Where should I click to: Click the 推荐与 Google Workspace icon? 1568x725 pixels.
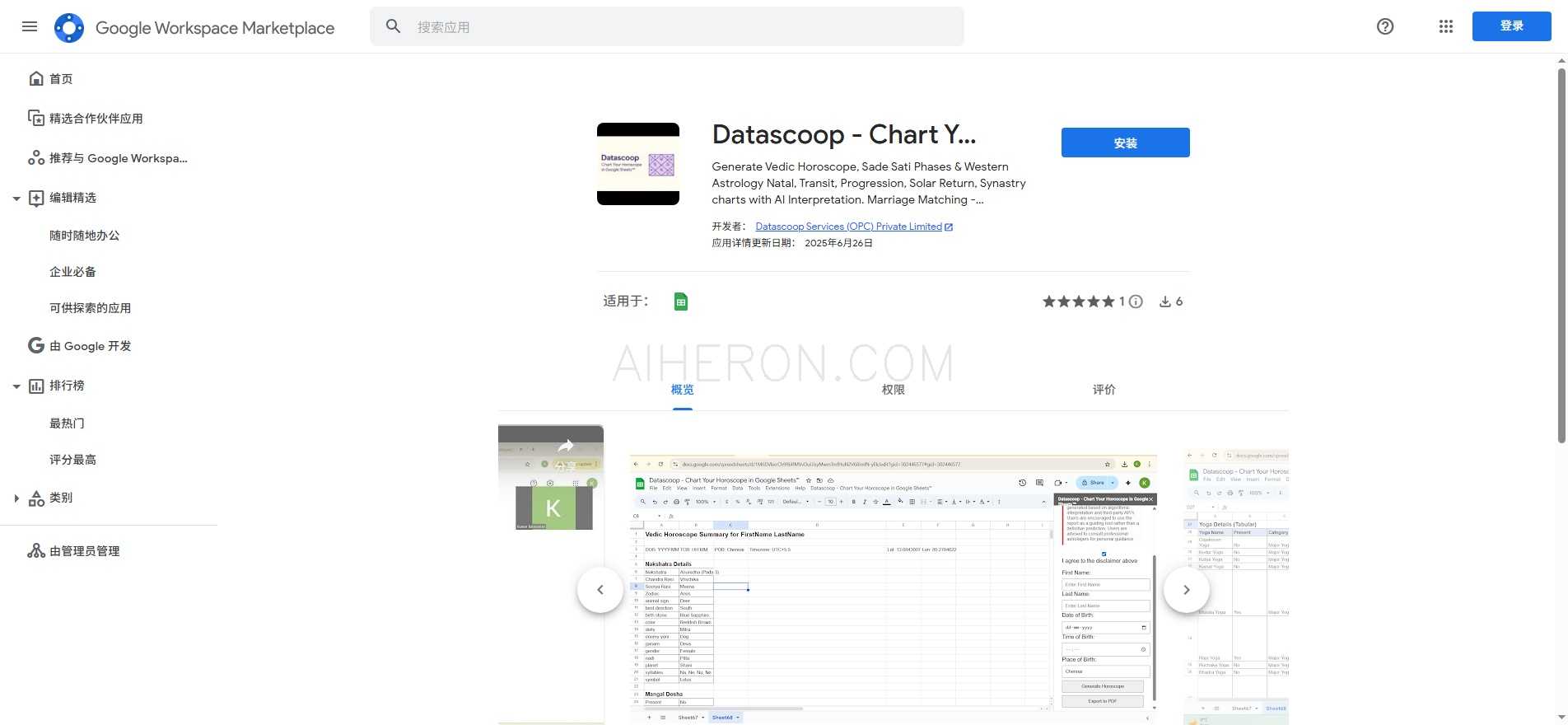click(36, 157)
